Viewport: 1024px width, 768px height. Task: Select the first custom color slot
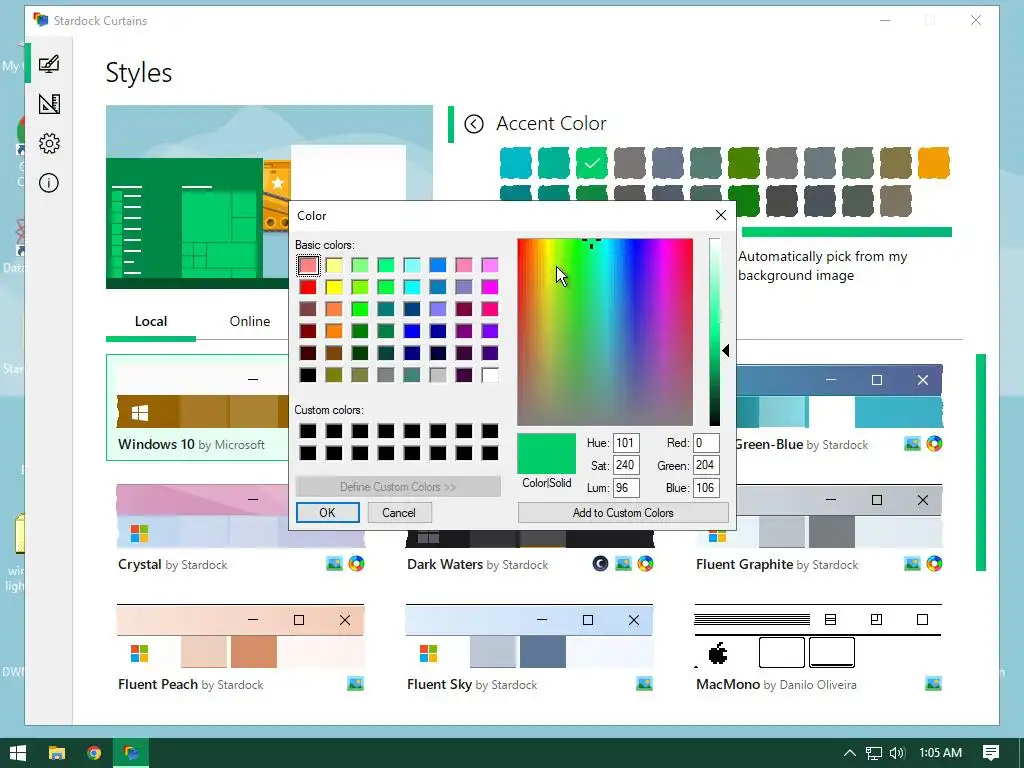(308, 431)
